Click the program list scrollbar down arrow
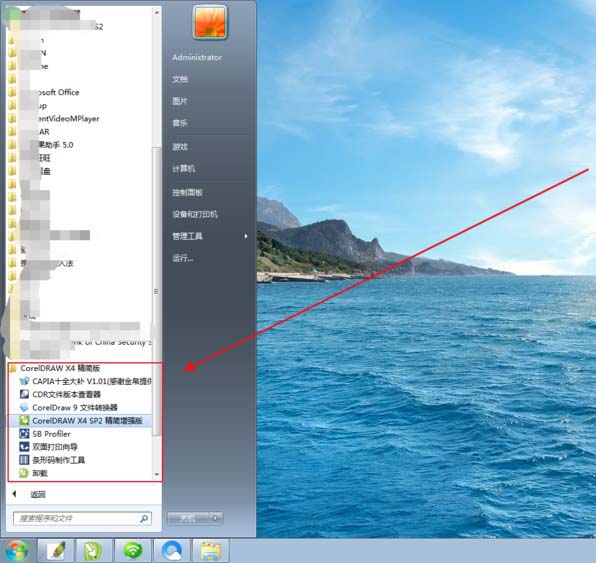The image size is (596, 563). pos(157,474)
